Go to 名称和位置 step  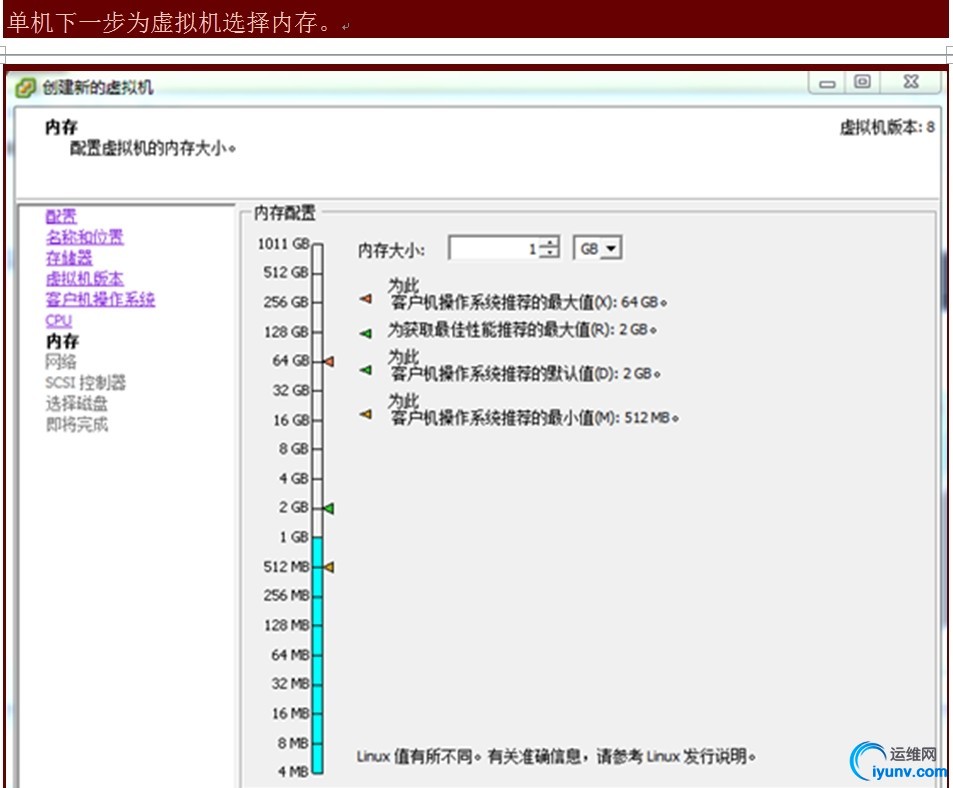tap(84, 237)
